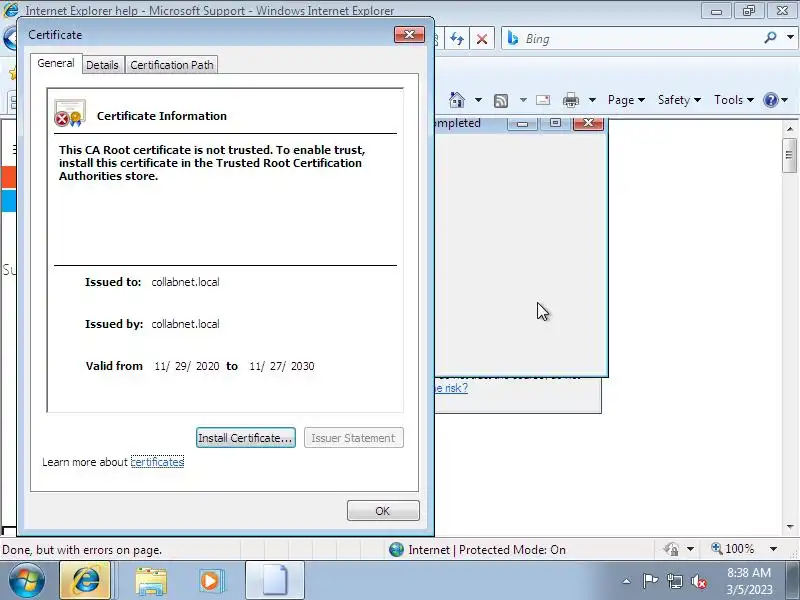800x600 pixels.
Task: Expand the Print dropdown arrow
Action: (x=592, y=100)
